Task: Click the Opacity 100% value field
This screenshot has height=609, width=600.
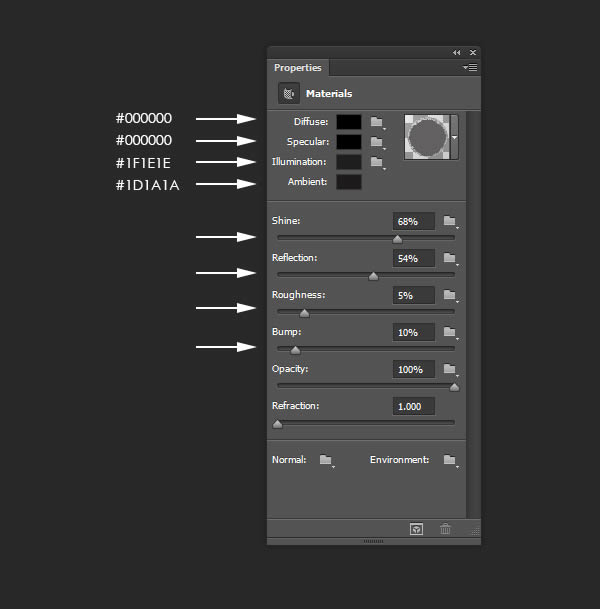Action: (x=414, y=369)
